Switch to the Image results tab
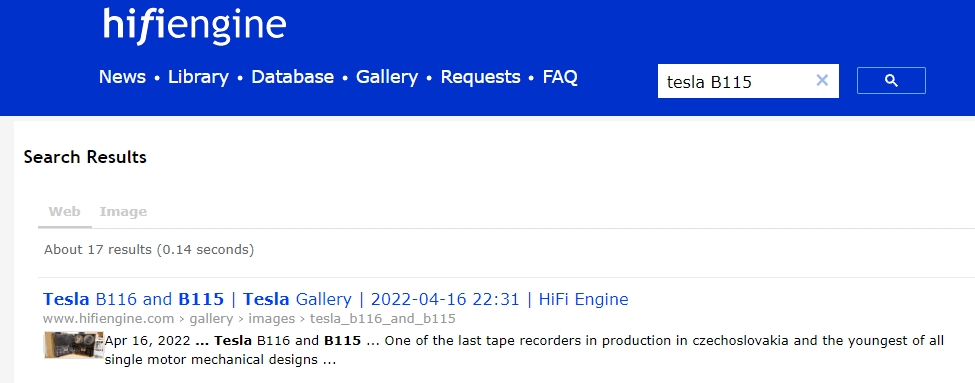Screen dimensions: 975x383 [x=123, y=212]
